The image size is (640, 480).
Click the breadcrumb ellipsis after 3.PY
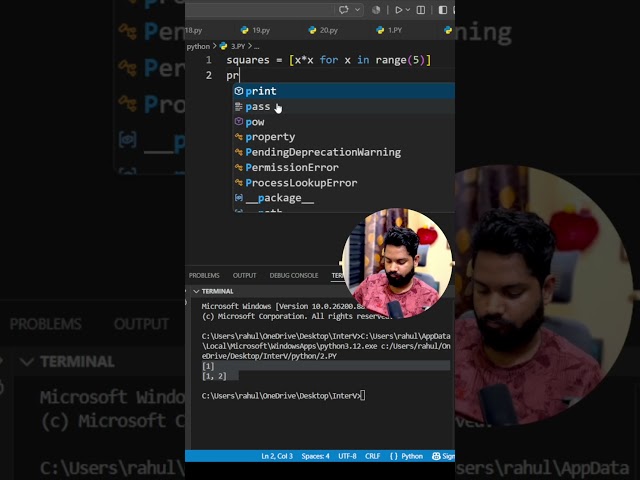(x=256, y=47)
